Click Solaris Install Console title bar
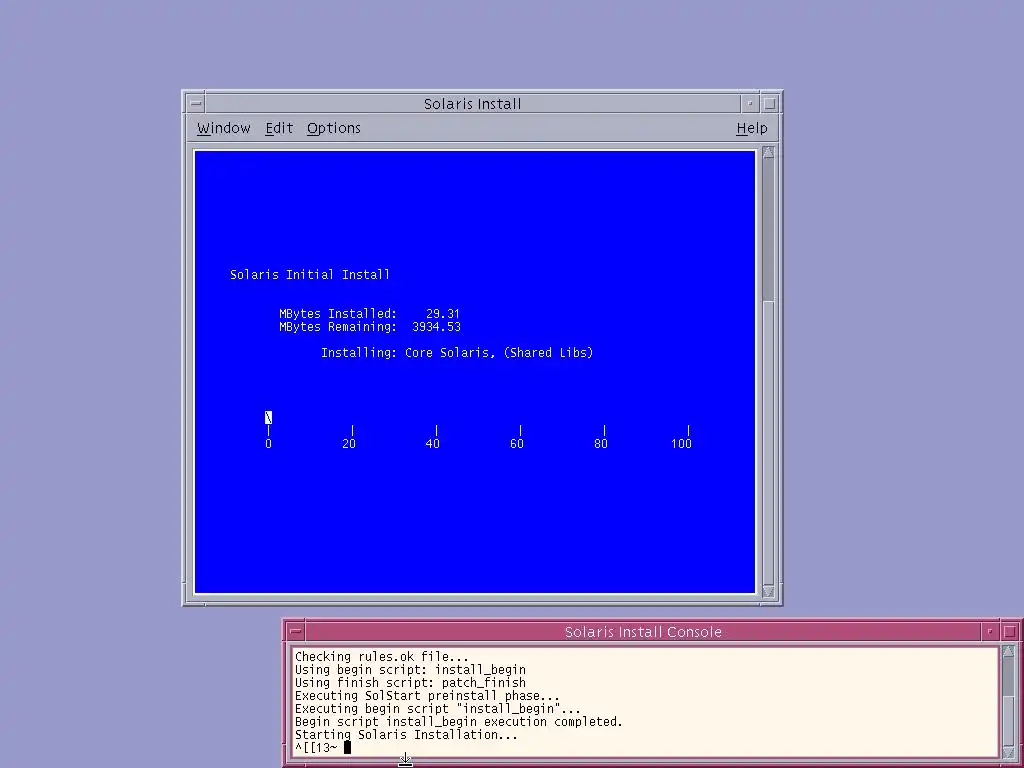 coord(643,632)
